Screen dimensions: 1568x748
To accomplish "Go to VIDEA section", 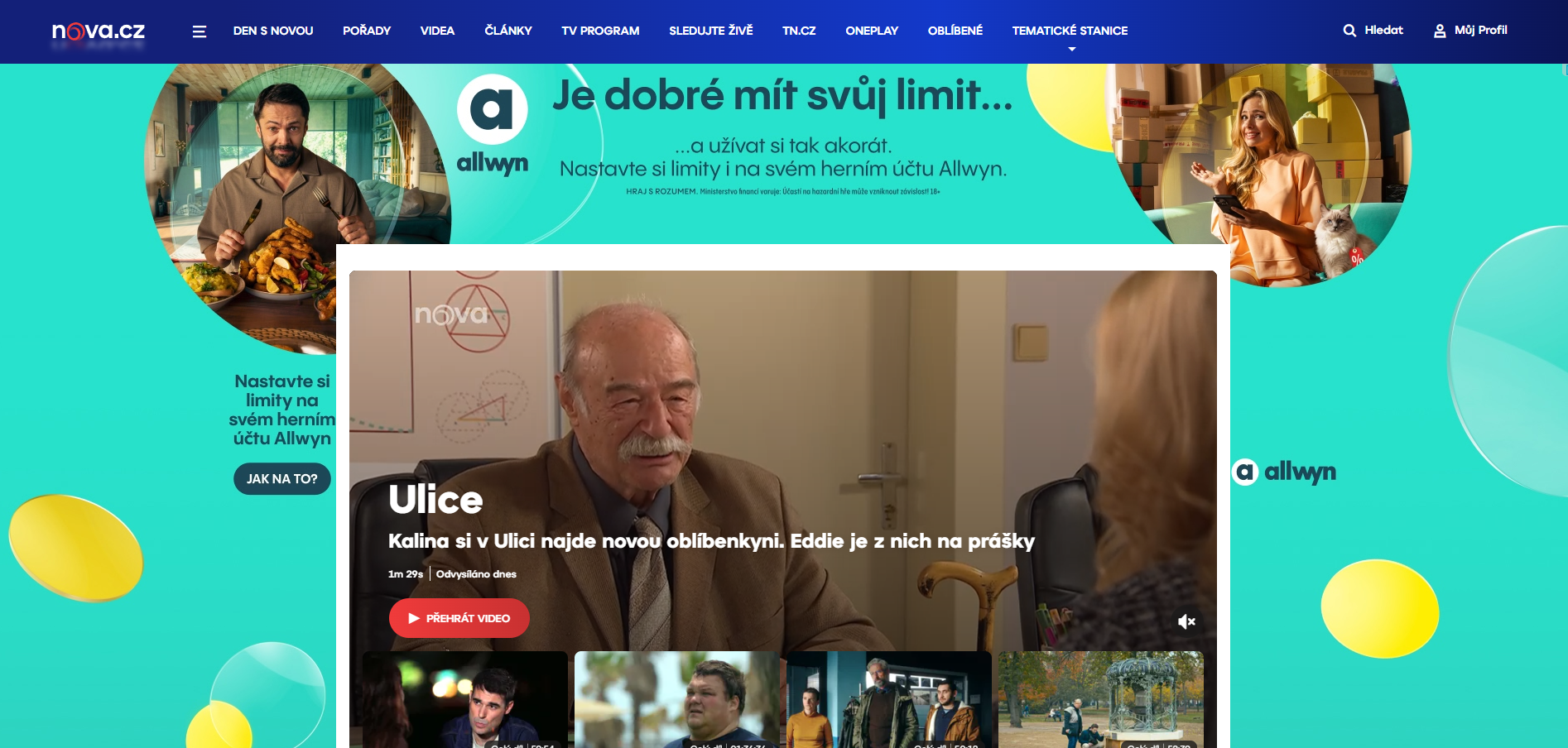I will 437,31.
